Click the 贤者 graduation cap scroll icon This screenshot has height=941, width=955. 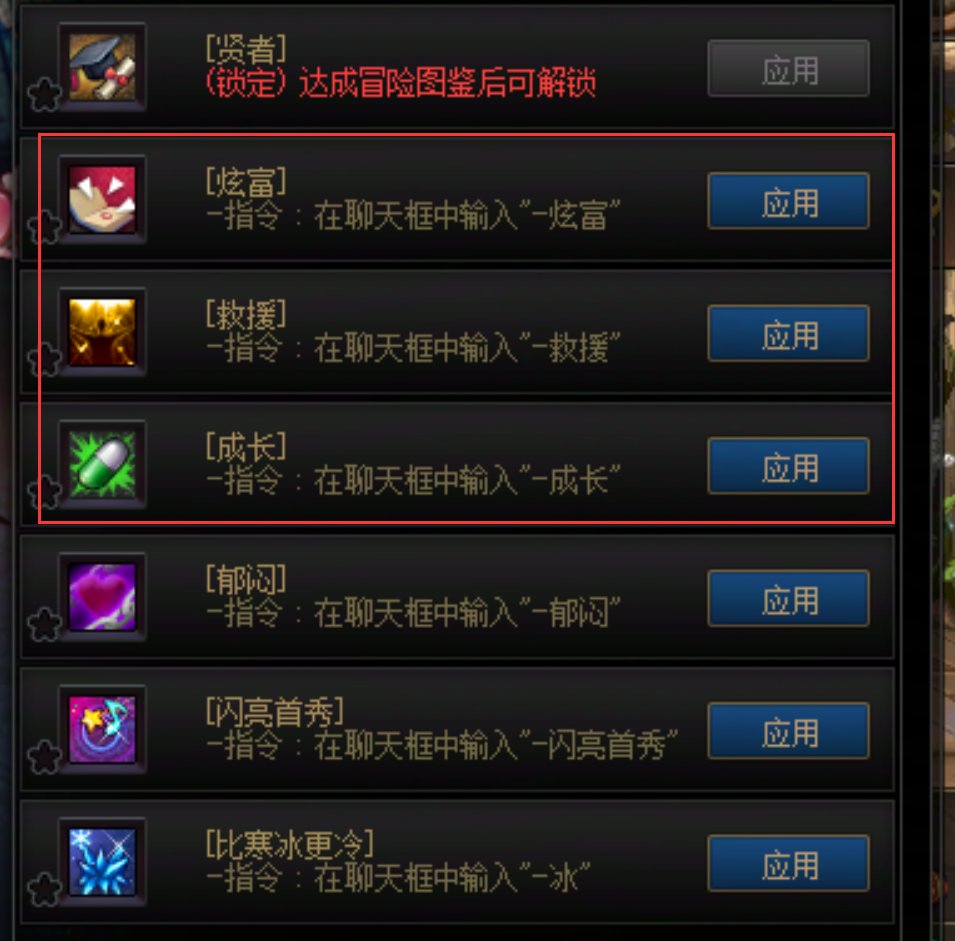(102, 67)
